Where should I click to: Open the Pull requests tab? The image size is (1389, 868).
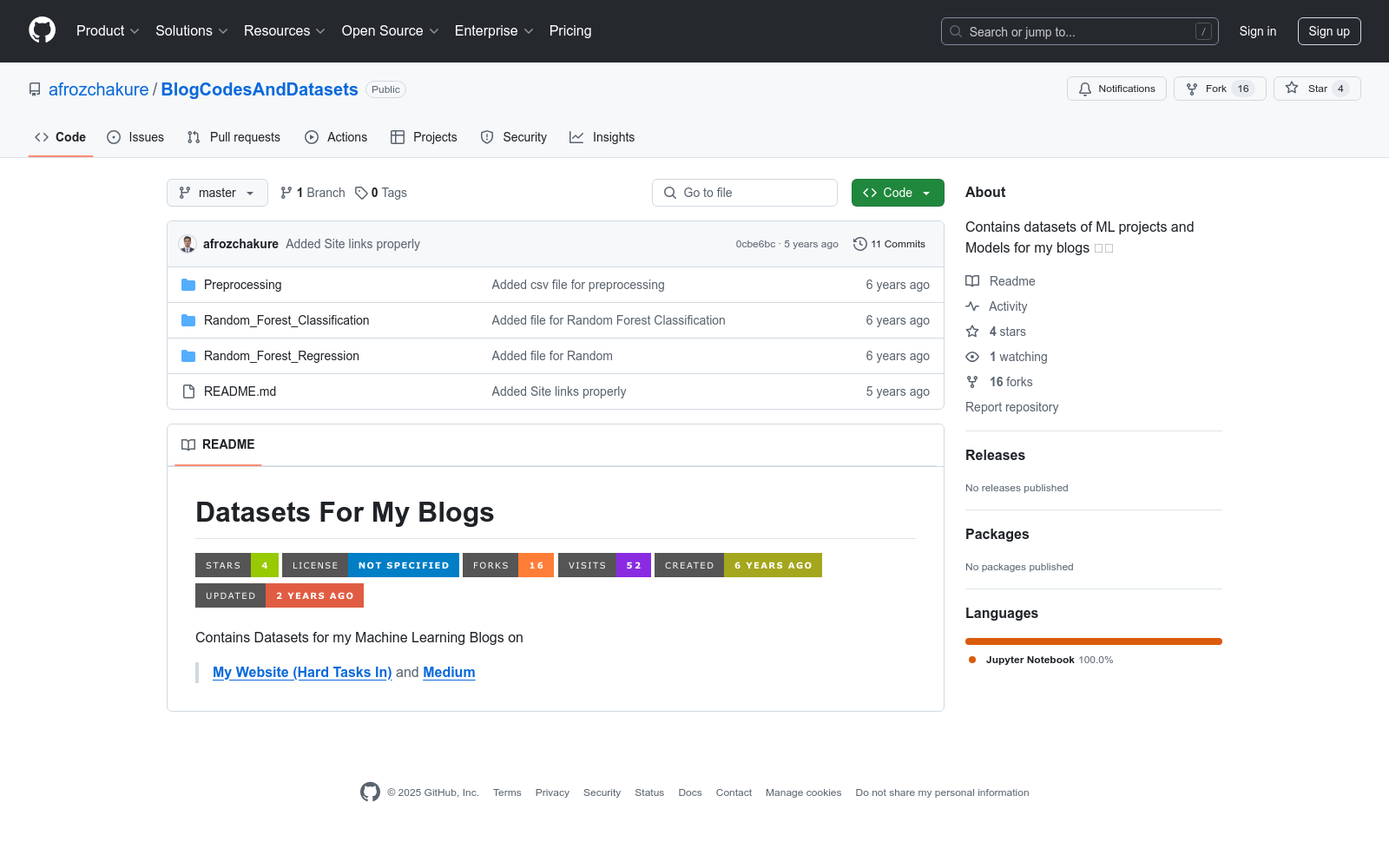234,137
